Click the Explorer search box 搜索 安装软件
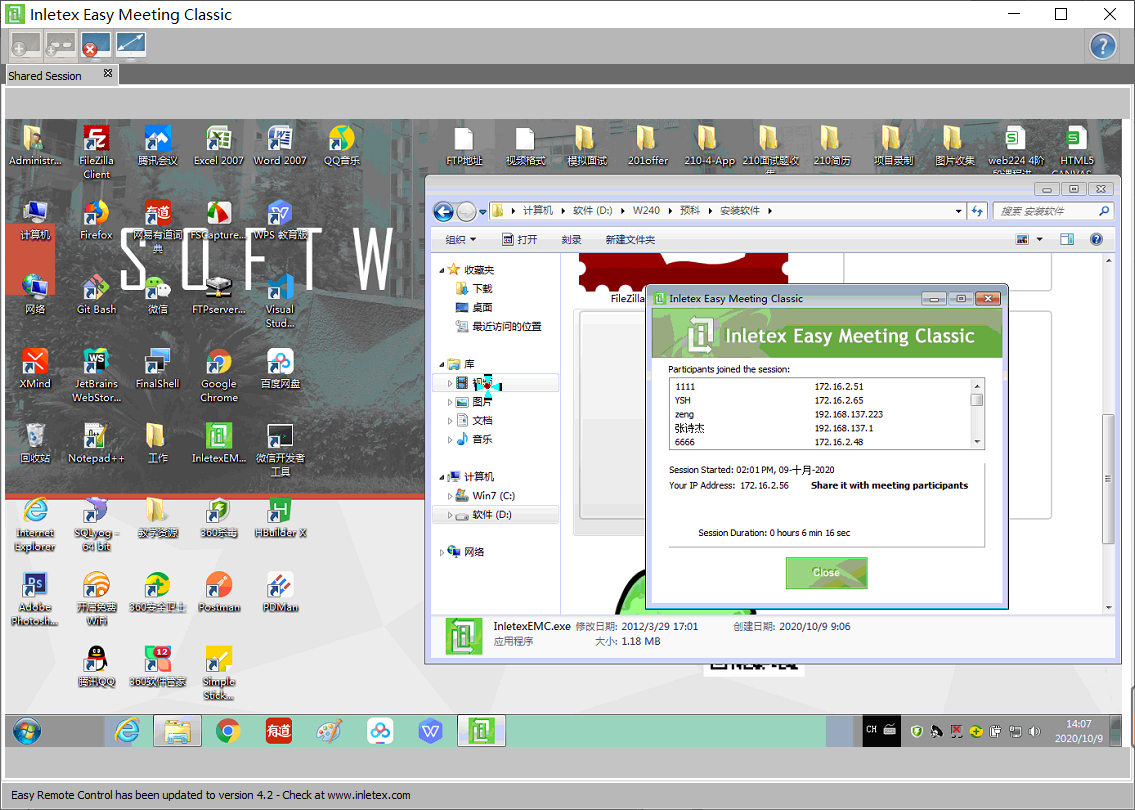The image size is (1135, 810). [x=1052, y=211]
